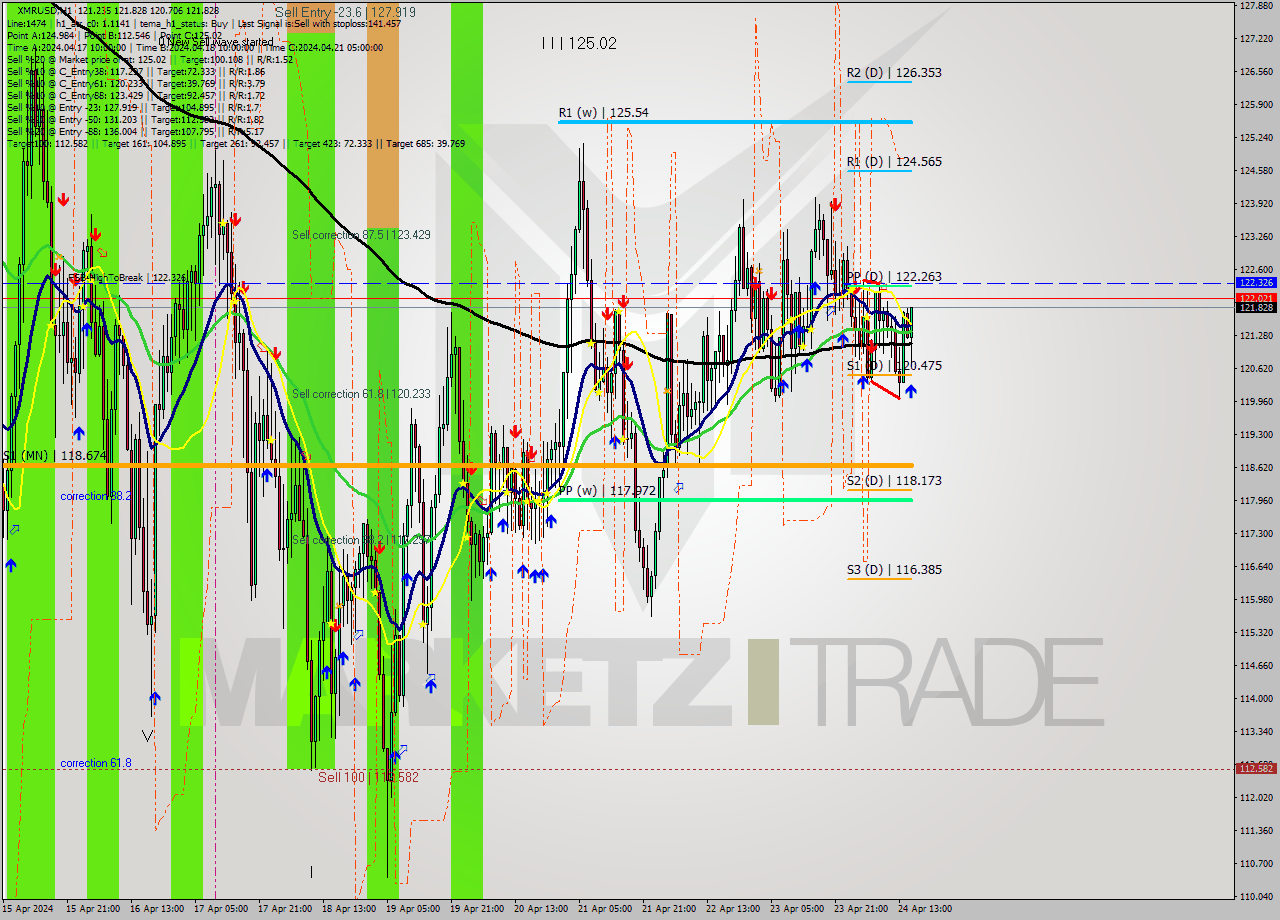Click the 125.240 value on price scale
1280x920 pixels.
[x=1257, y=138]
